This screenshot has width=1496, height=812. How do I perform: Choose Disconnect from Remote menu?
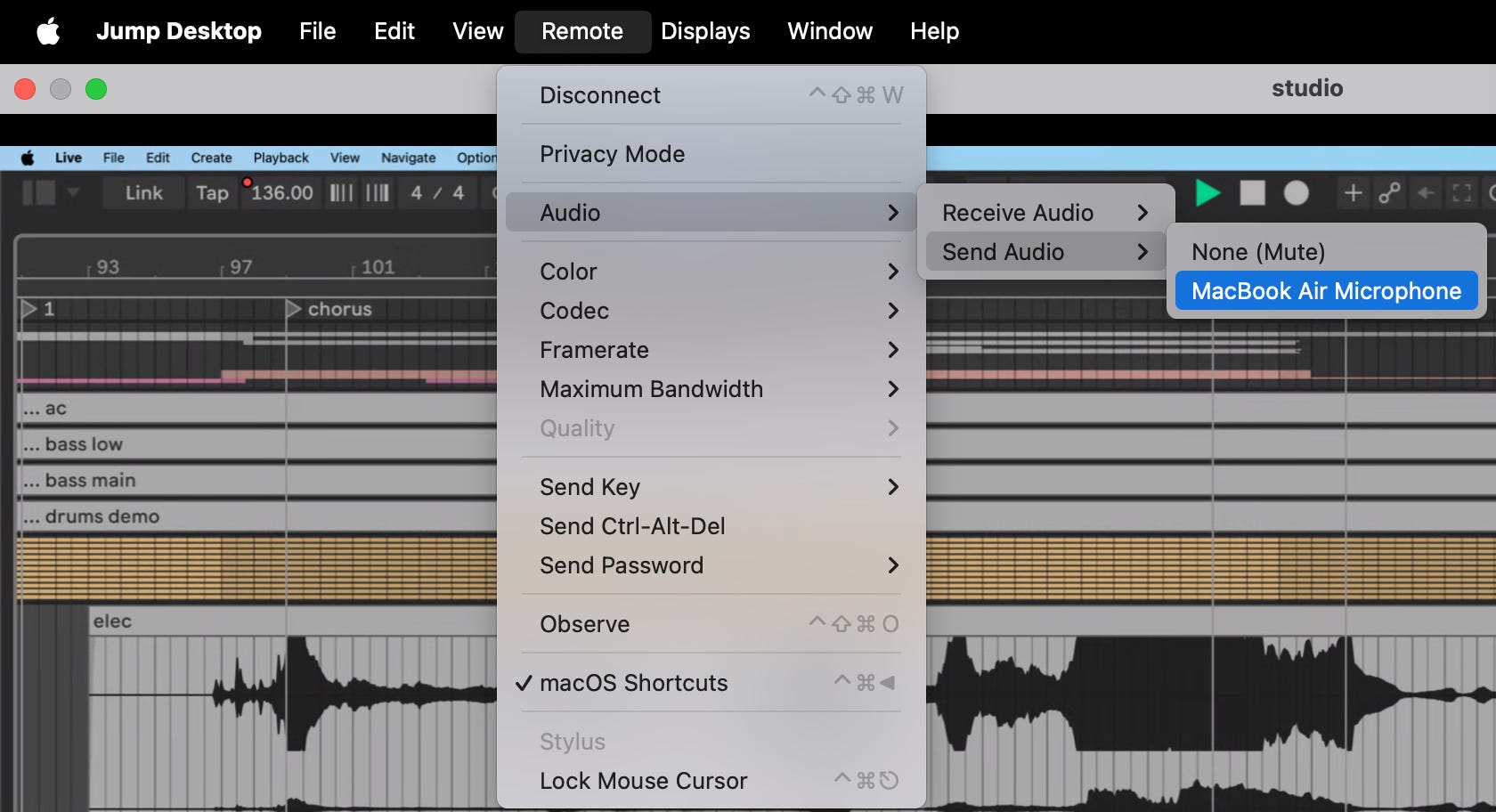tap(711, 95)
